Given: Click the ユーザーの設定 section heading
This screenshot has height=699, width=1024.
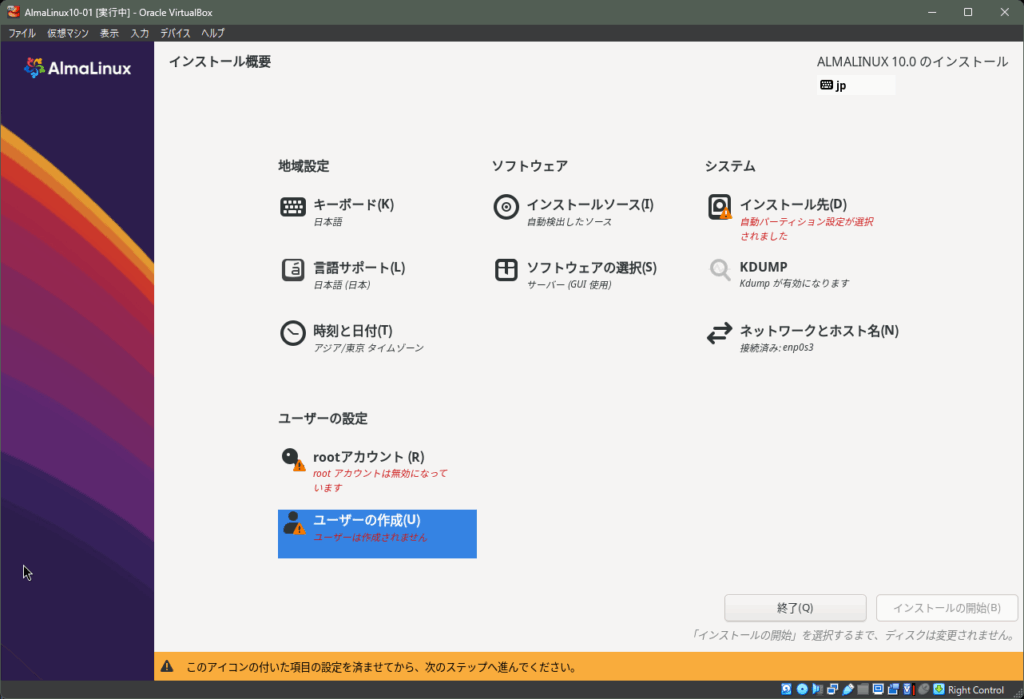Looking at the screenshot, I should 323,418.
